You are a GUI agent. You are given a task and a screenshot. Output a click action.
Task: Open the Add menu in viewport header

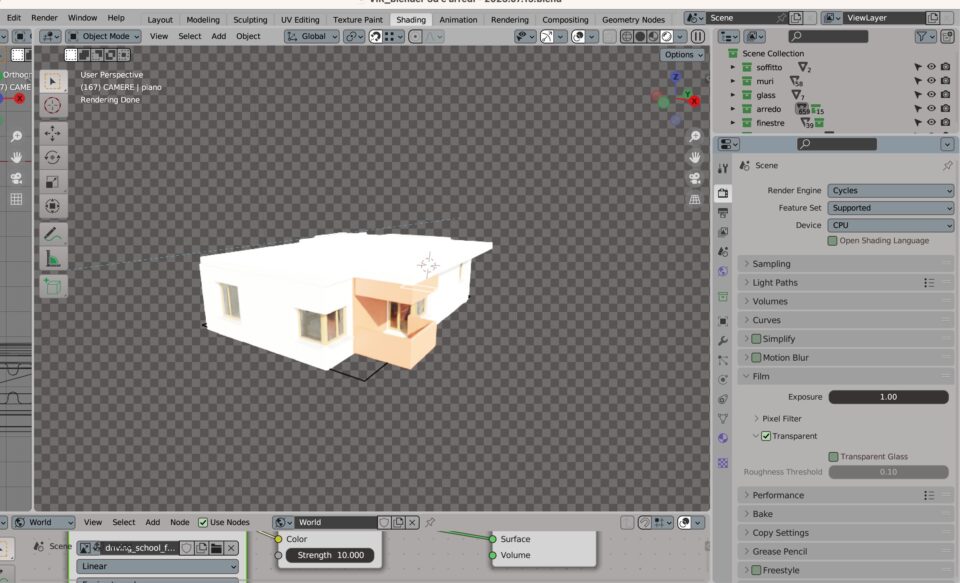tap(218, 36)
